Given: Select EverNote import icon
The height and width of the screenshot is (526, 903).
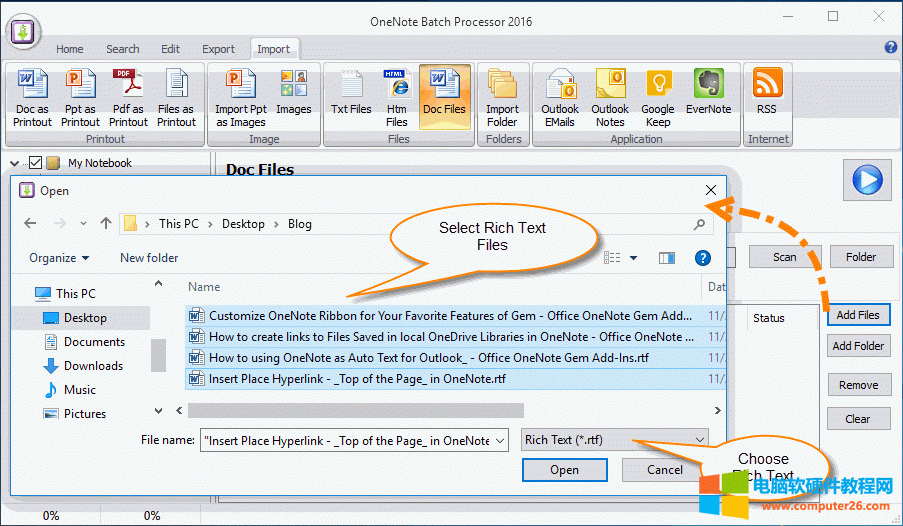Looking at the screenshot, I should click(708, 92).
